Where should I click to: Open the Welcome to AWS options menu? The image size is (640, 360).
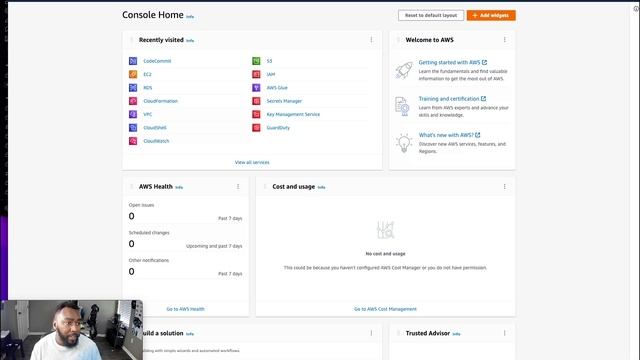[504, 40]
